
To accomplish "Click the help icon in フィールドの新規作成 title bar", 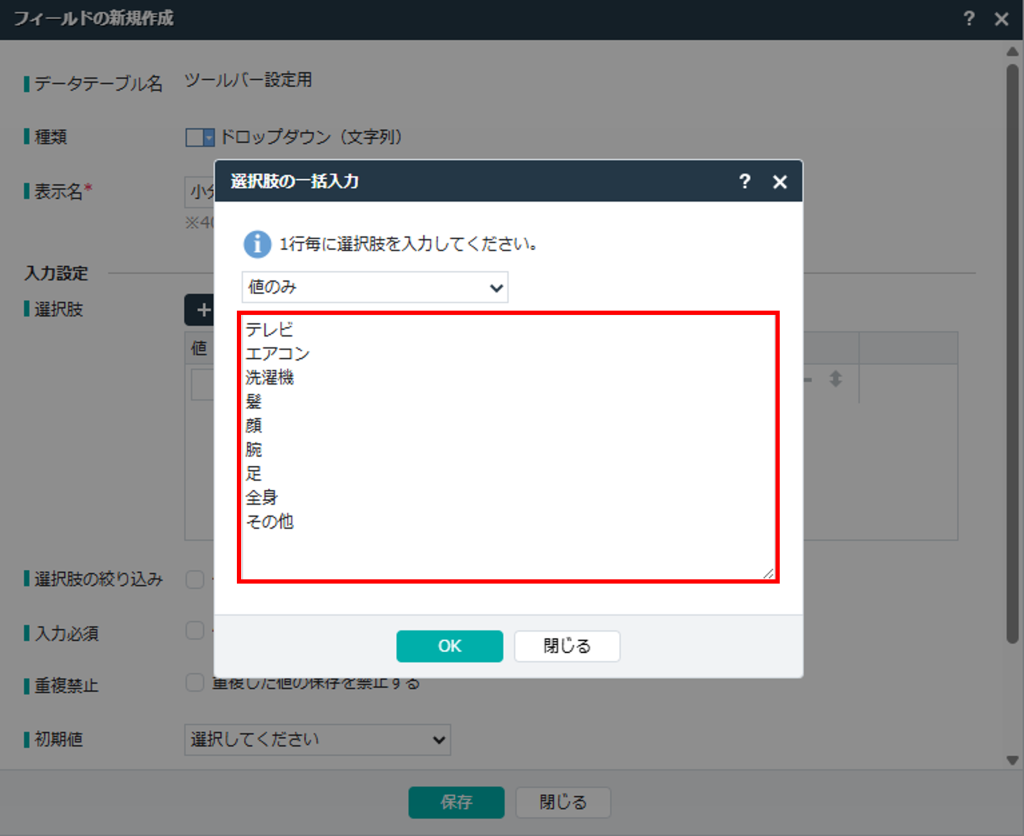I will point(968,19).
